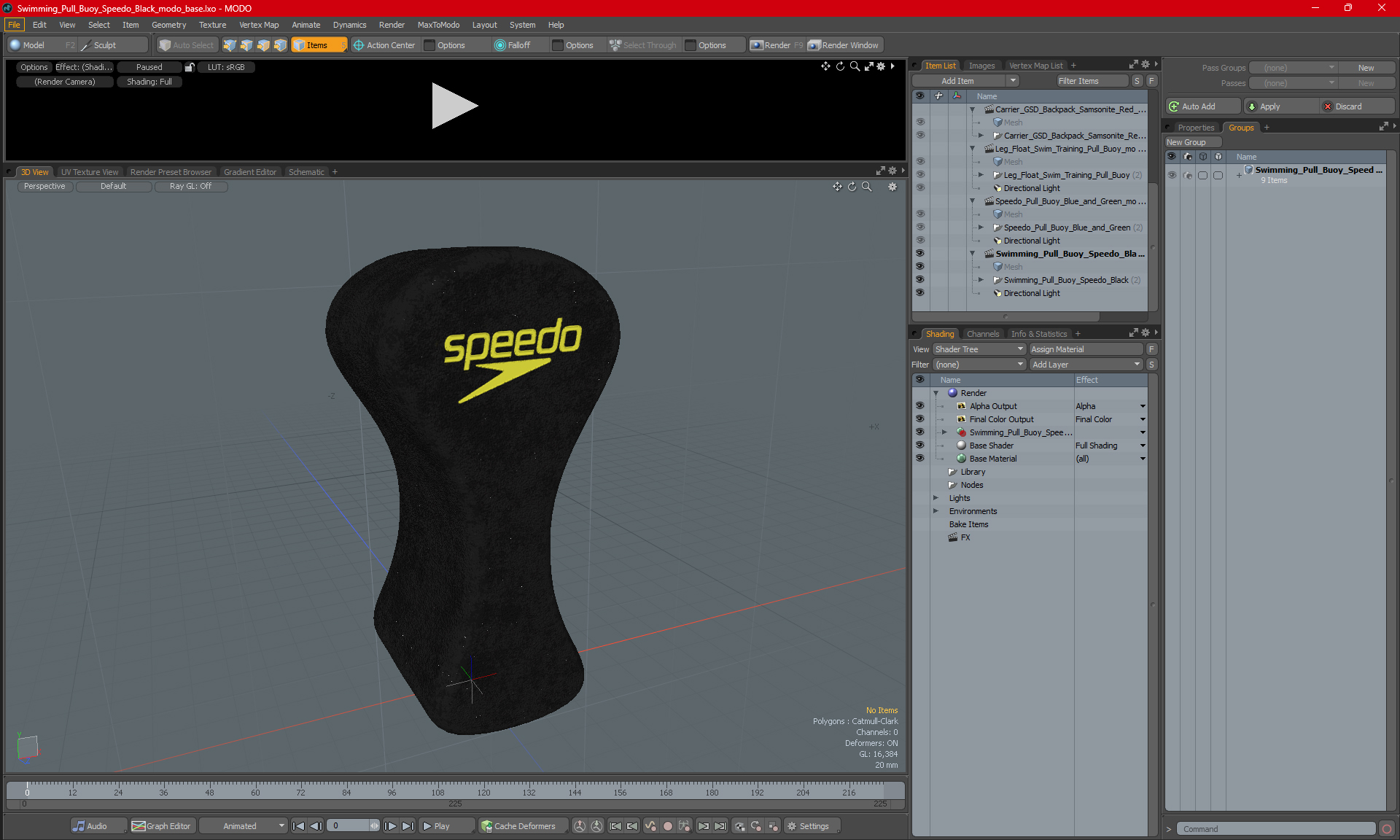Click the render preview pan move icon
The width and height of the screenshot is (1400, 840).
[x=825, y=66]
